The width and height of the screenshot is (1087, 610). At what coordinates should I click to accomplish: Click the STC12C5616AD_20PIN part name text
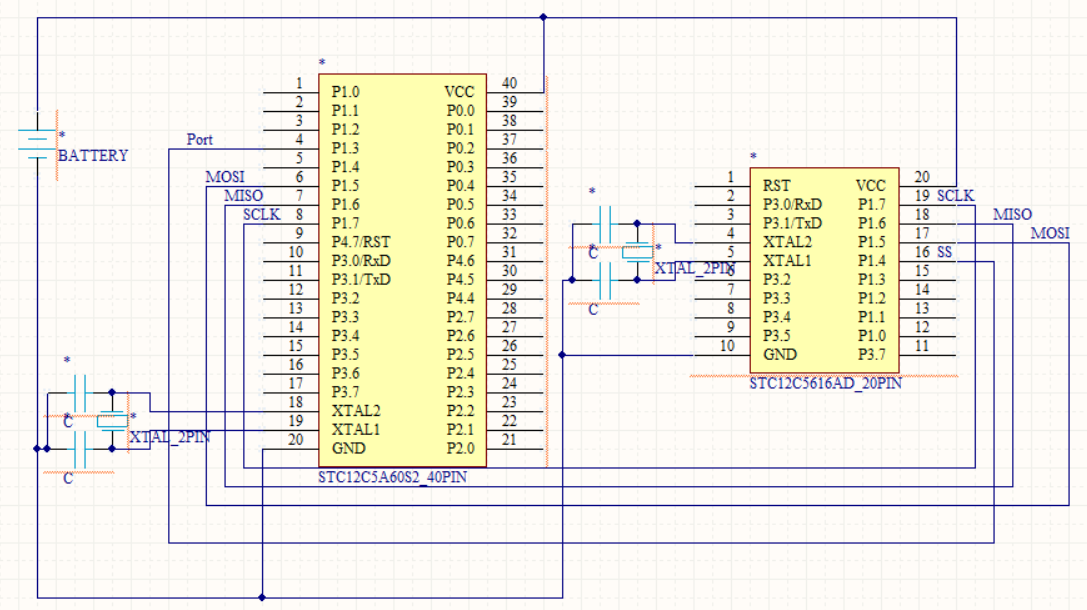click(x=825, y=383)
